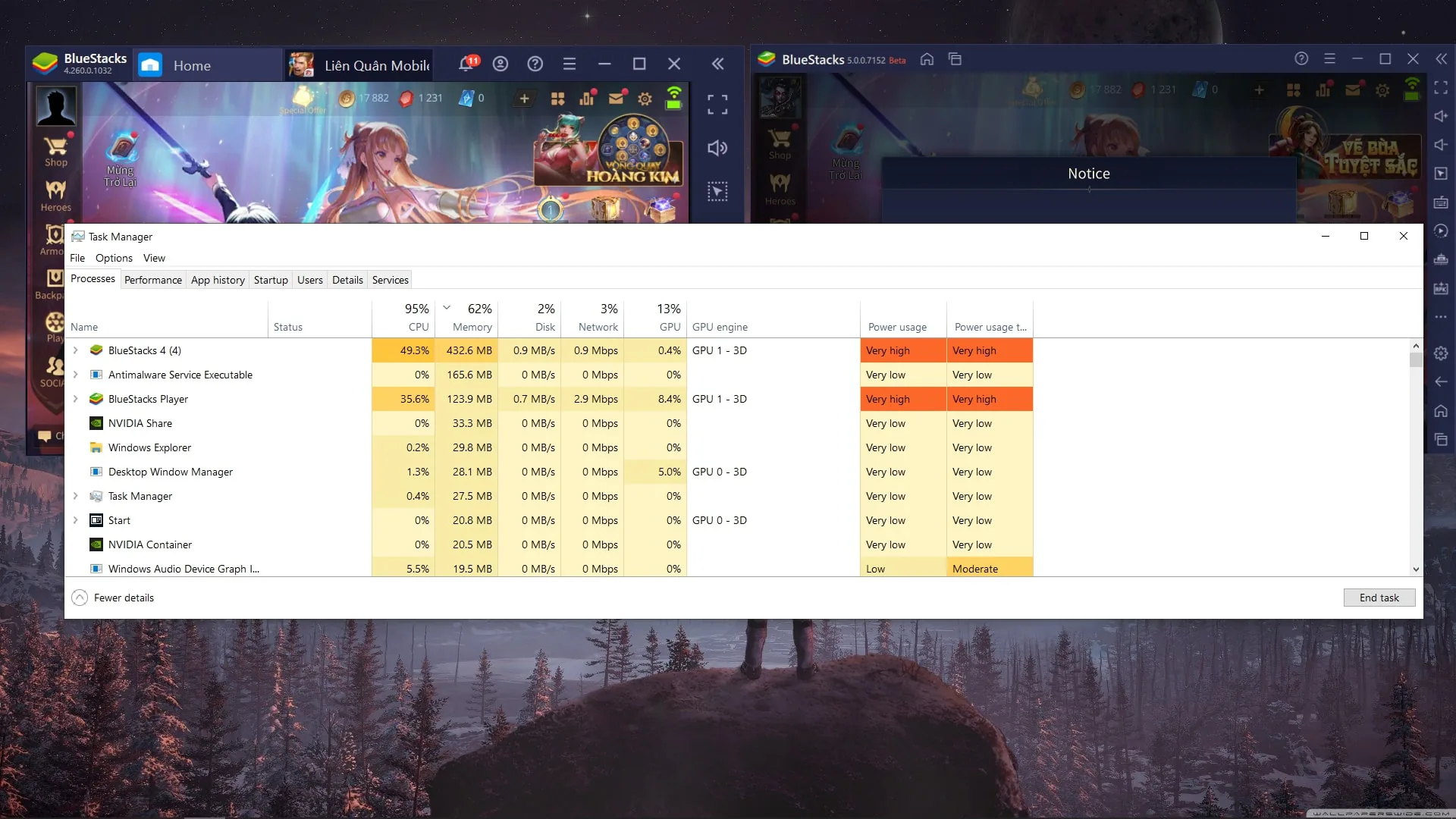Open player avatar in BlueStacks 4 game
The image size is (1456, 819).
click(56, 106)
